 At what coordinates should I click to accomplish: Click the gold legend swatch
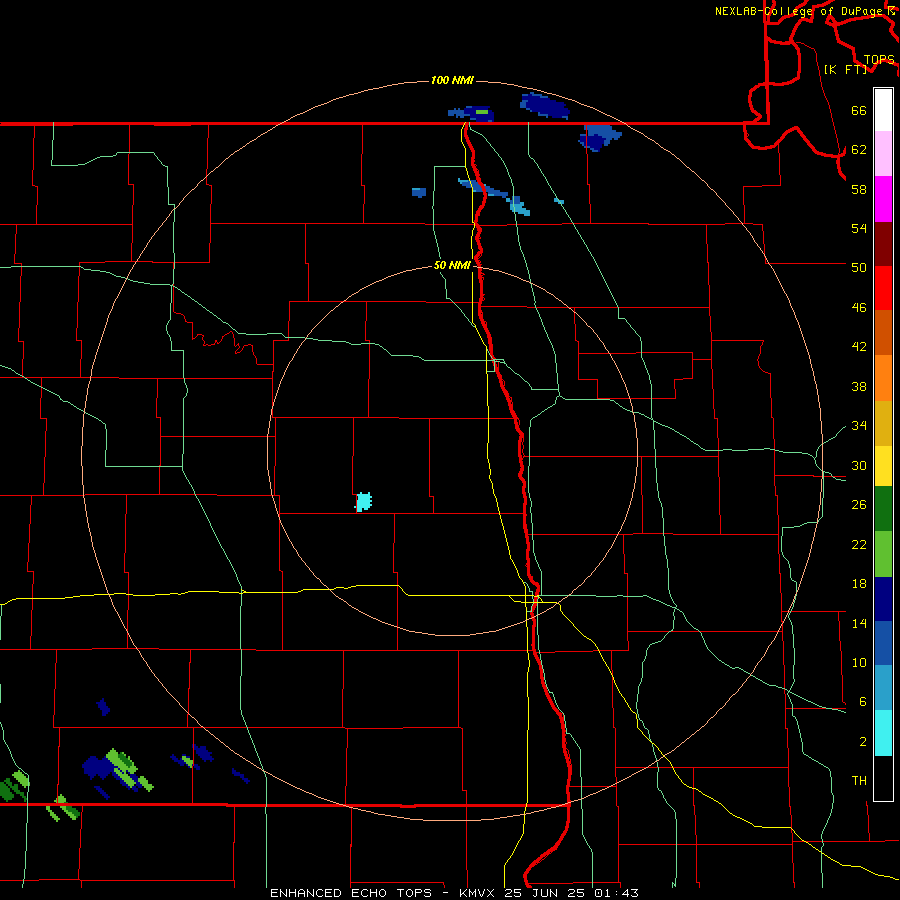coord(883,423)
